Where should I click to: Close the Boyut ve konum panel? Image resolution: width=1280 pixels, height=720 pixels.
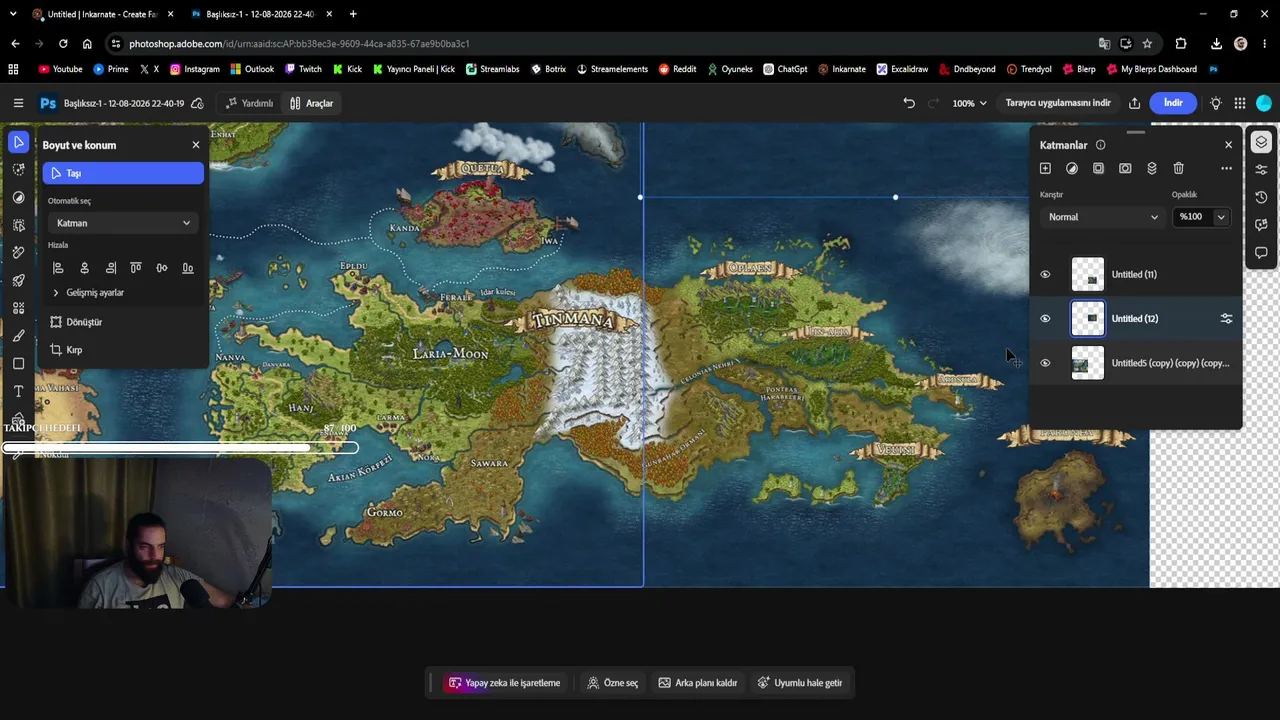point(196,145)
